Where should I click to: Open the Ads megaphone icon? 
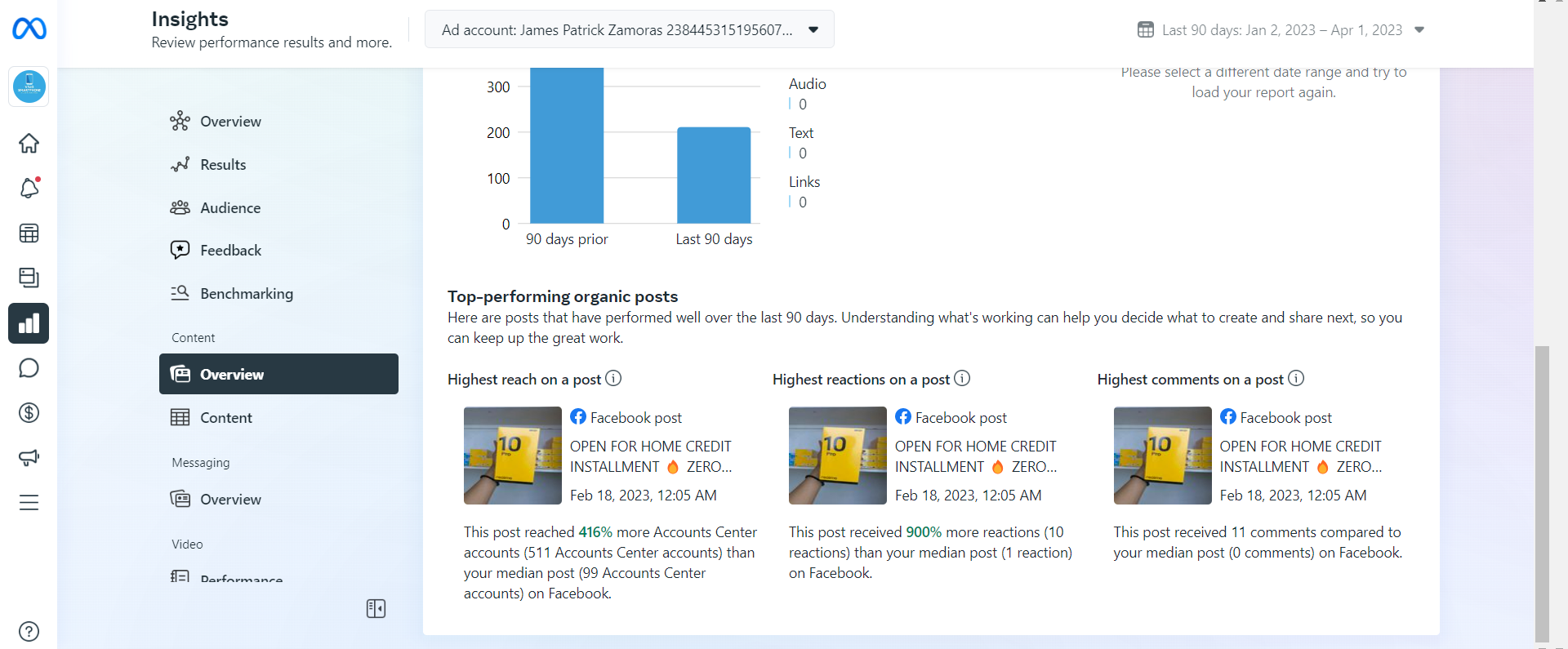[x=29, y=458]
